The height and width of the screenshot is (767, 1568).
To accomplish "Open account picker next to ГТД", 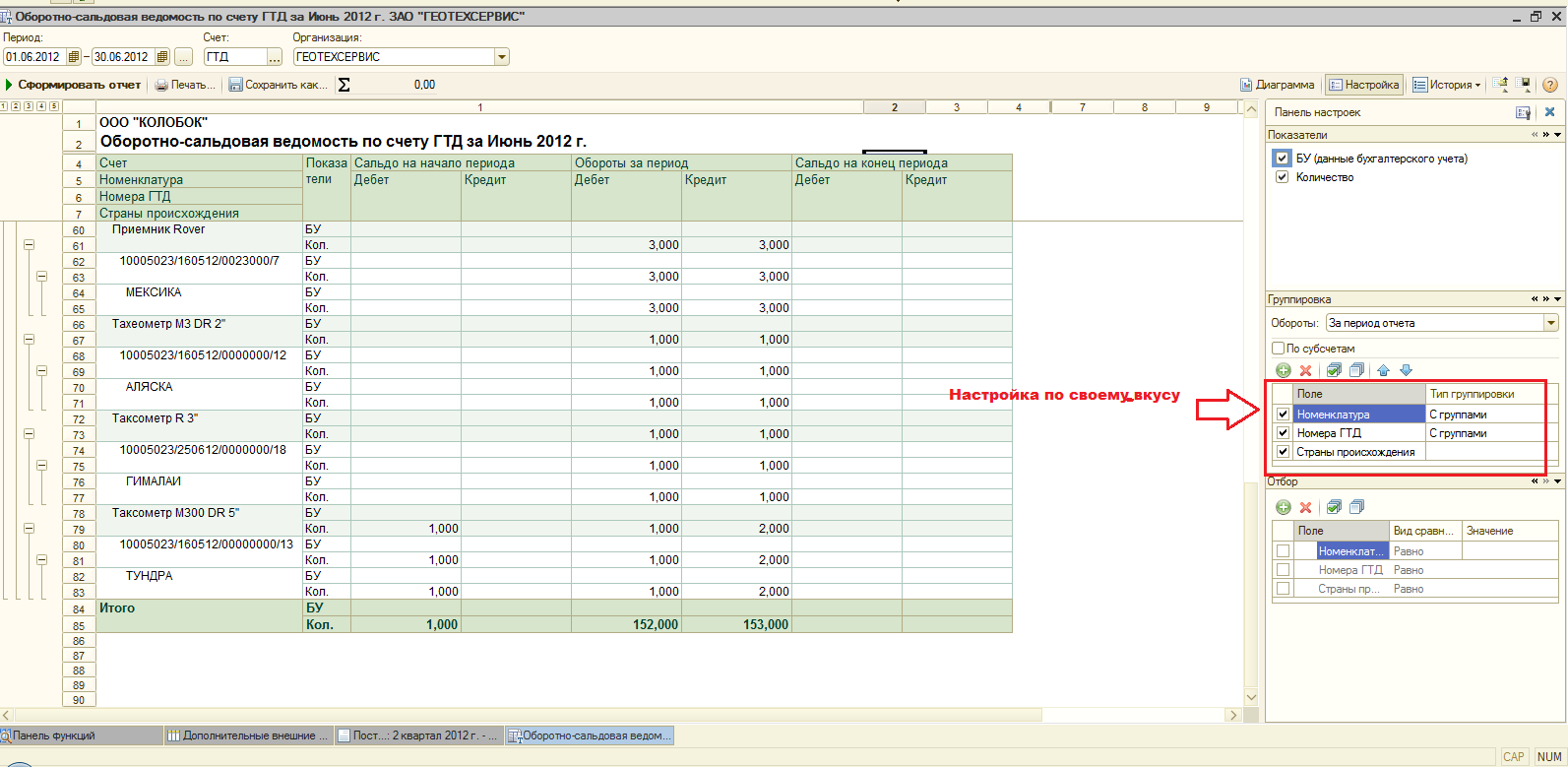I will click(x=275, y=57).
